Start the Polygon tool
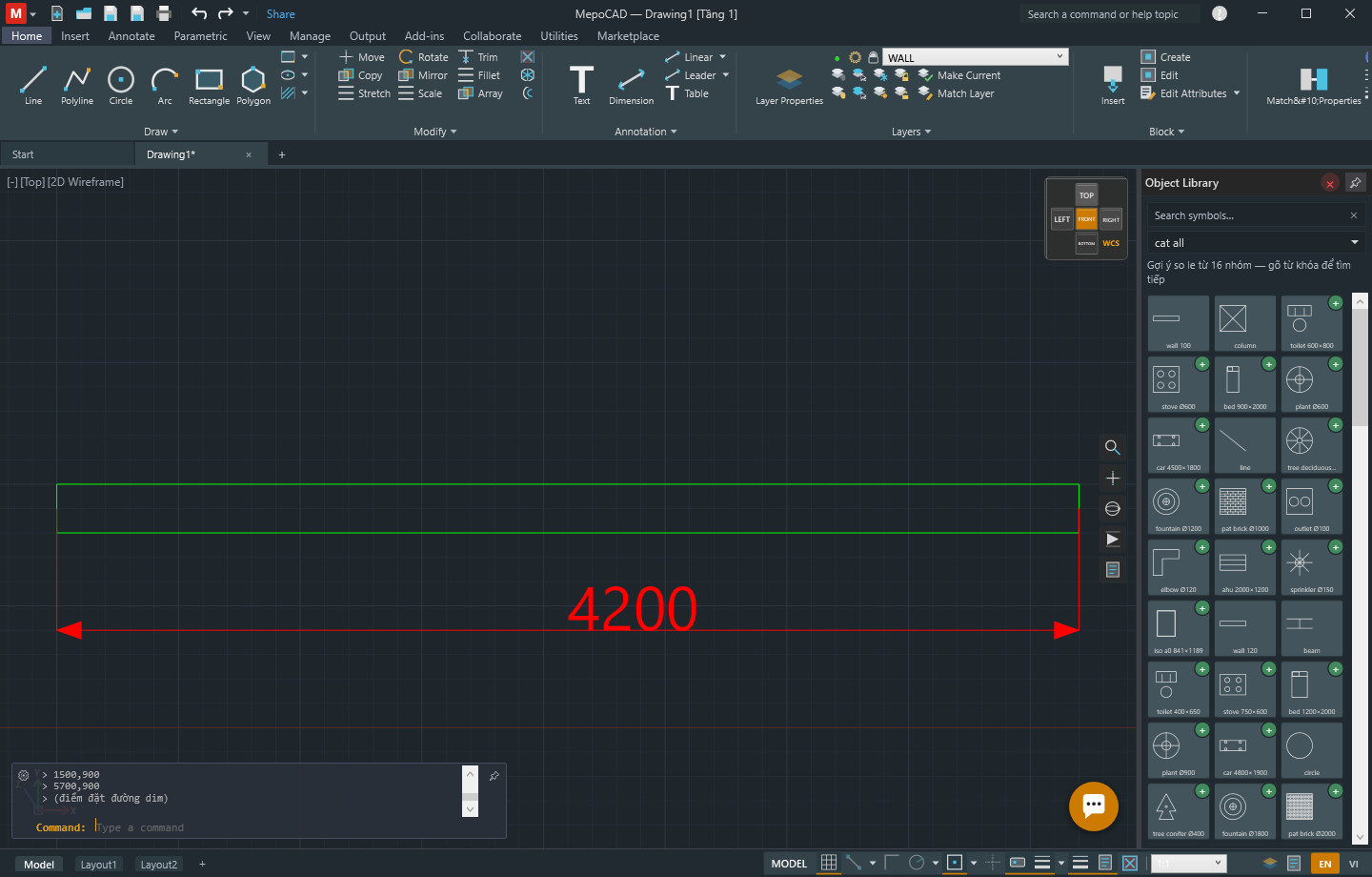Viewport: 1372px width, 877px height. pyautogui.click(x=253, y=85)
